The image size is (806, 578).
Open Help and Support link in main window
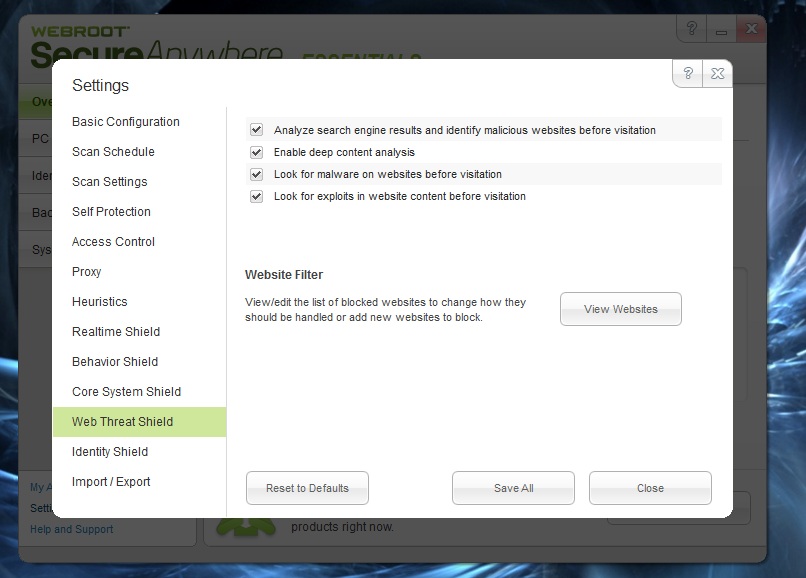coord(71,529)
